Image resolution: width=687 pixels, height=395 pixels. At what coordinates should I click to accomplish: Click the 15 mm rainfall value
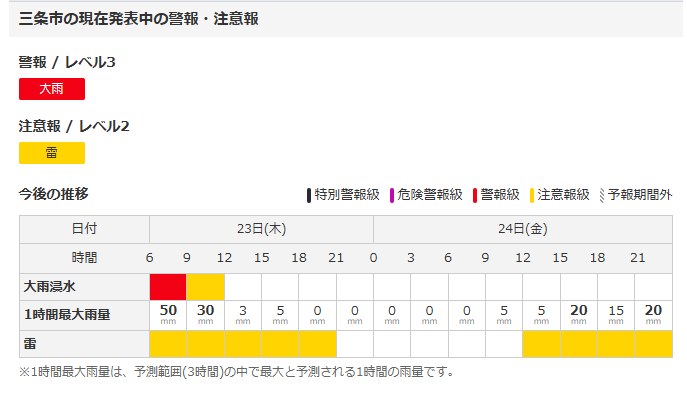[616, 314]
